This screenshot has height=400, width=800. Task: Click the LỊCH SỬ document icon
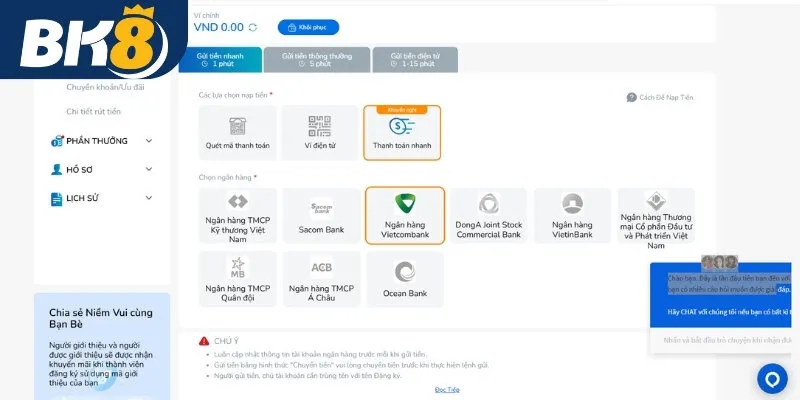pyautogui.click(x=57, y=199)
